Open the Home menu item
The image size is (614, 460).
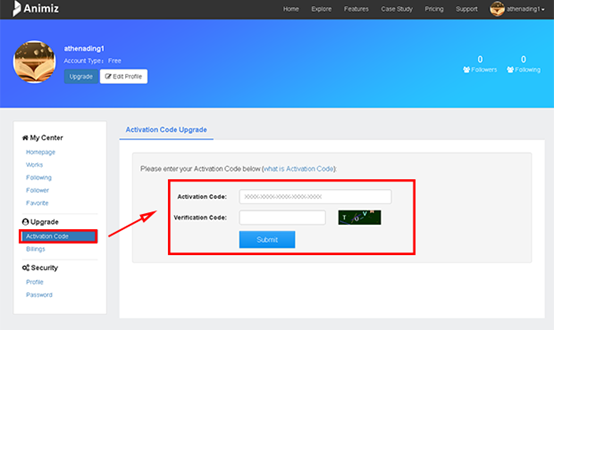[291, 9]
